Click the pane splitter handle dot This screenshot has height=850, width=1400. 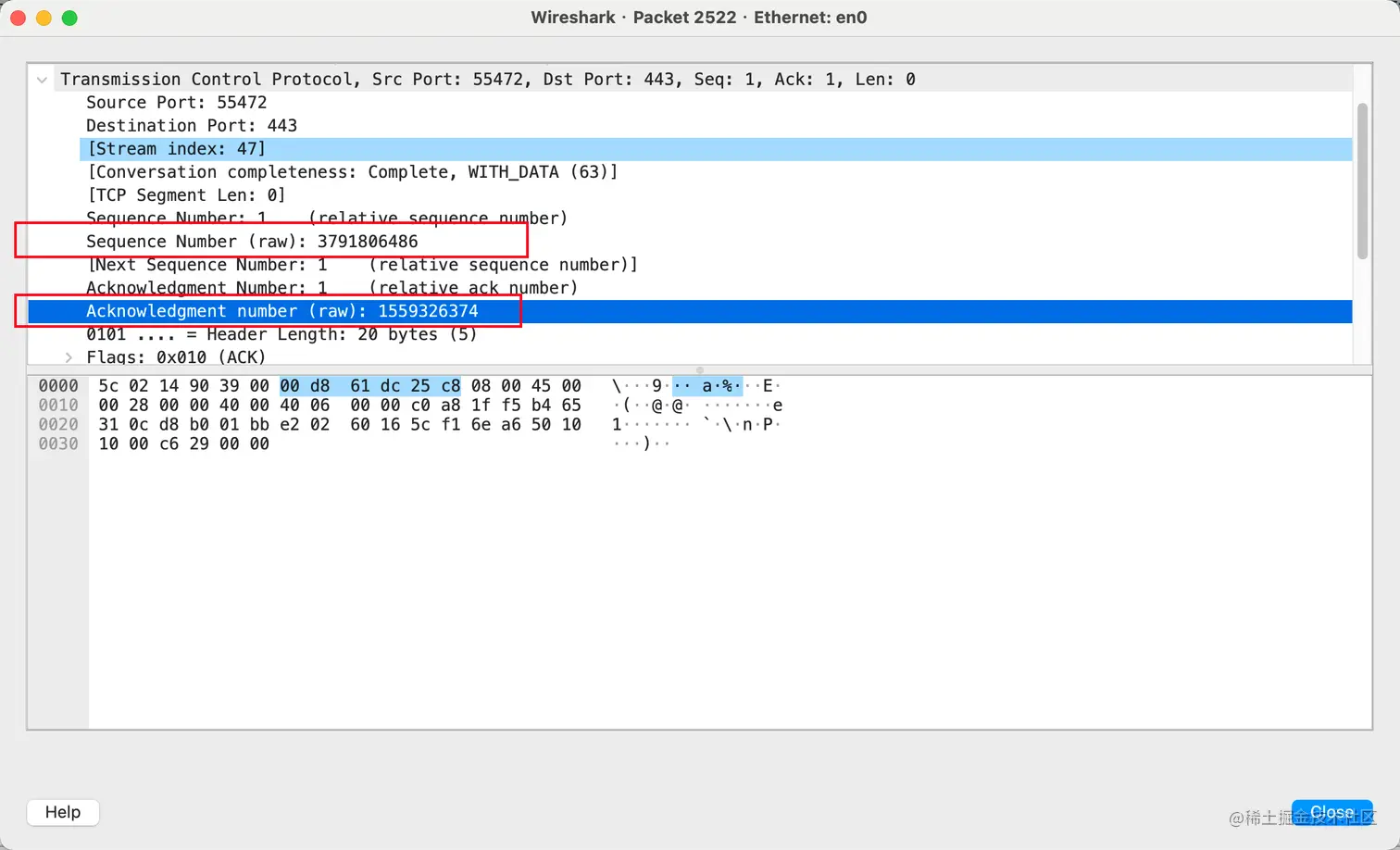700,369
